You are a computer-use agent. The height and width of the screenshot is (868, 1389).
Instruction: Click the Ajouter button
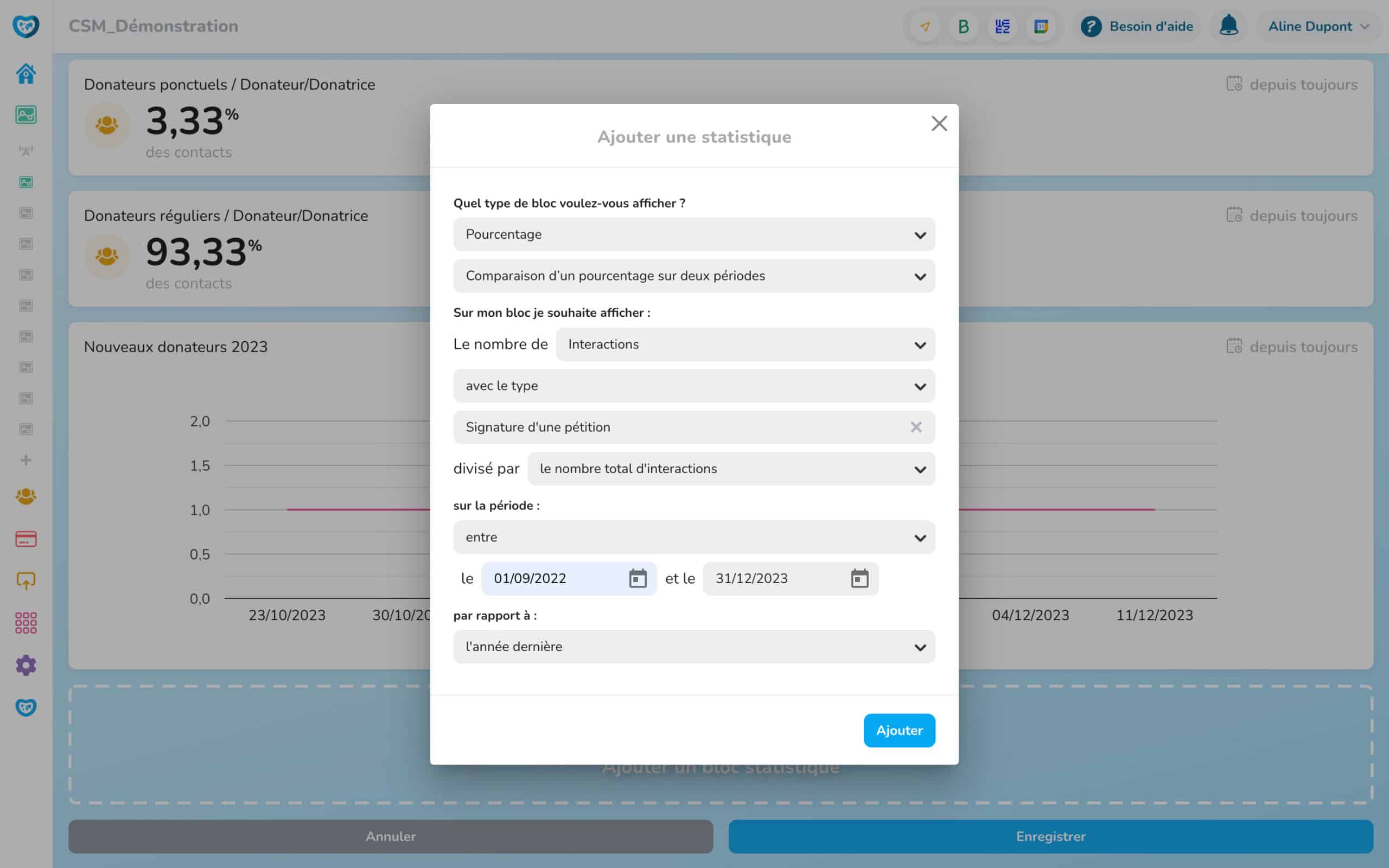899,730
